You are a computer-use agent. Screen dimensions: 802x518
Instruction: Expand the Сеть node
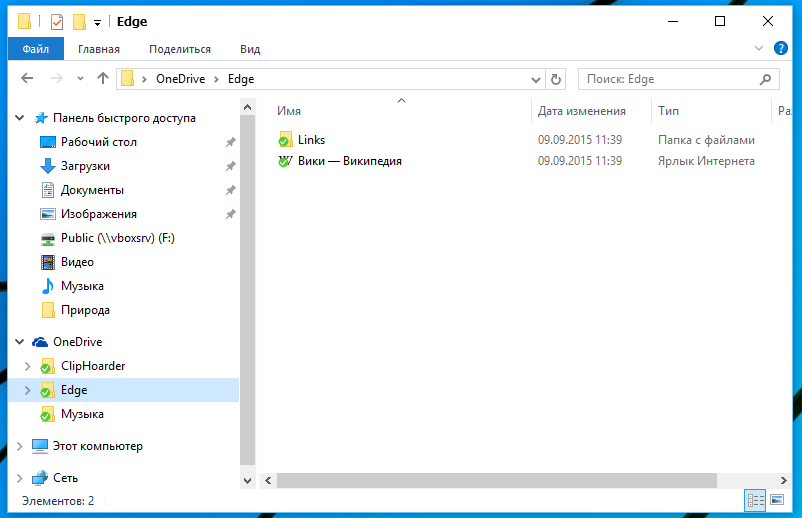pos(19,478)
